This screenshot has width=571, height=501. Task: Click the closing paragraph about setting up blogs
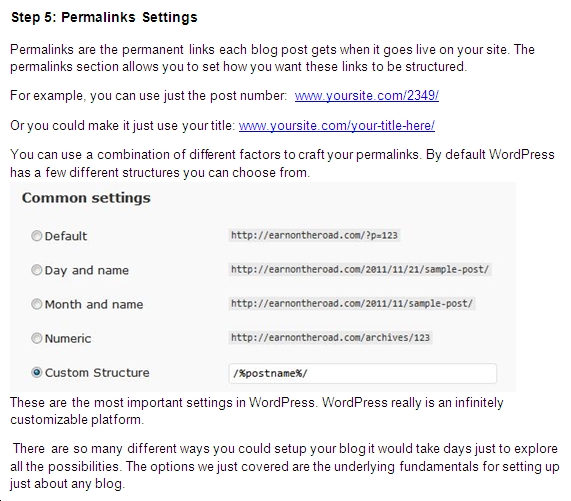285,466
